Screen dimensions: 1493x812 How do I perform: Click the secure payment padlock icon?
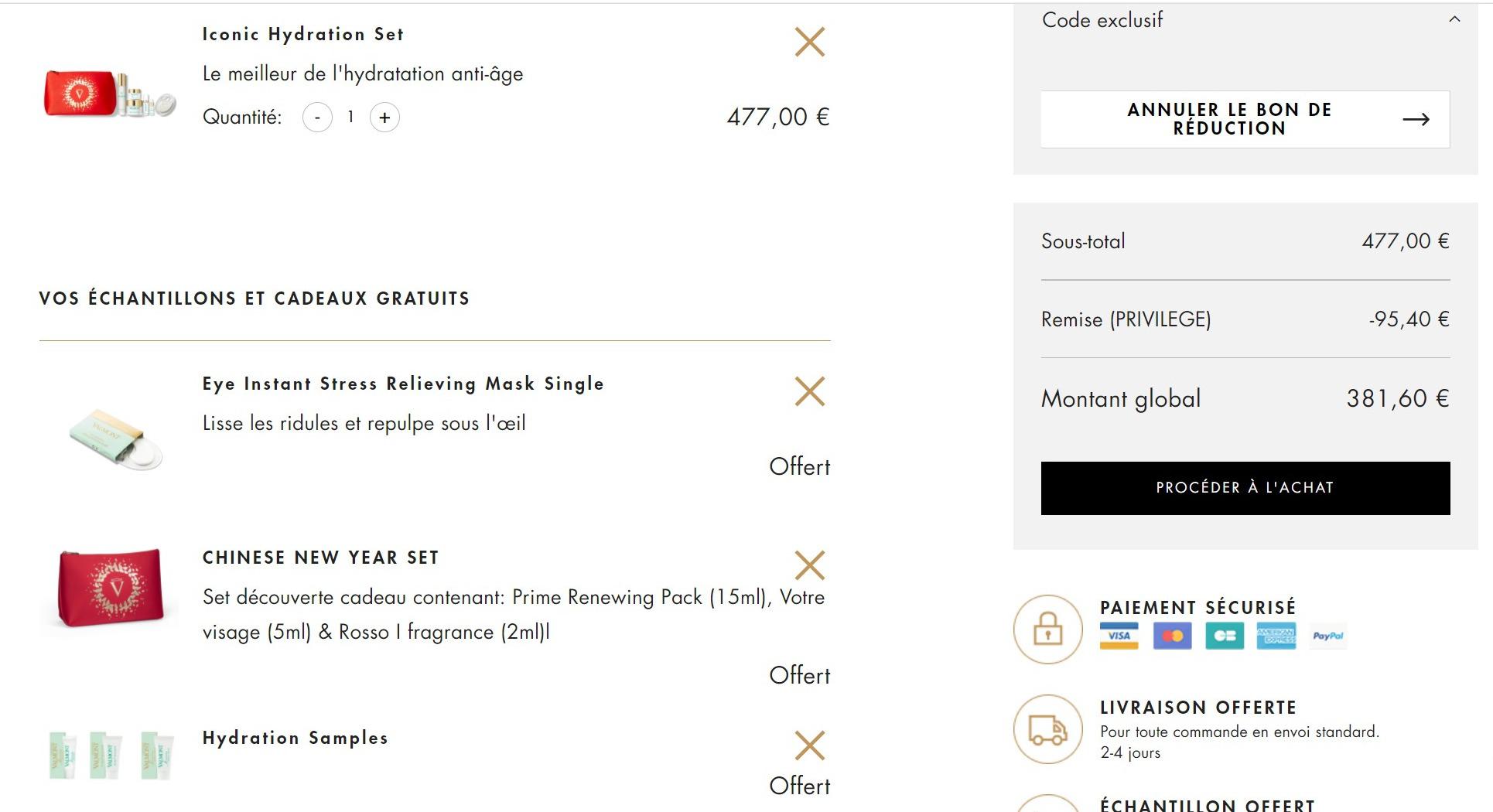pos(1048,629)
